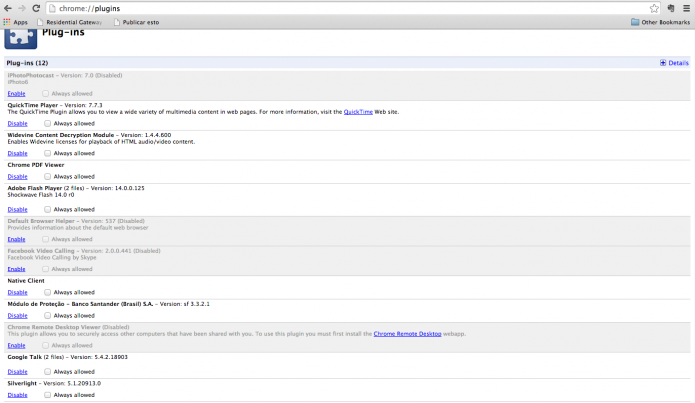Viewport: 695px width, 403px height.
Task: Enable the Default Browser Helper plugin
Action: tap(16, 239)
